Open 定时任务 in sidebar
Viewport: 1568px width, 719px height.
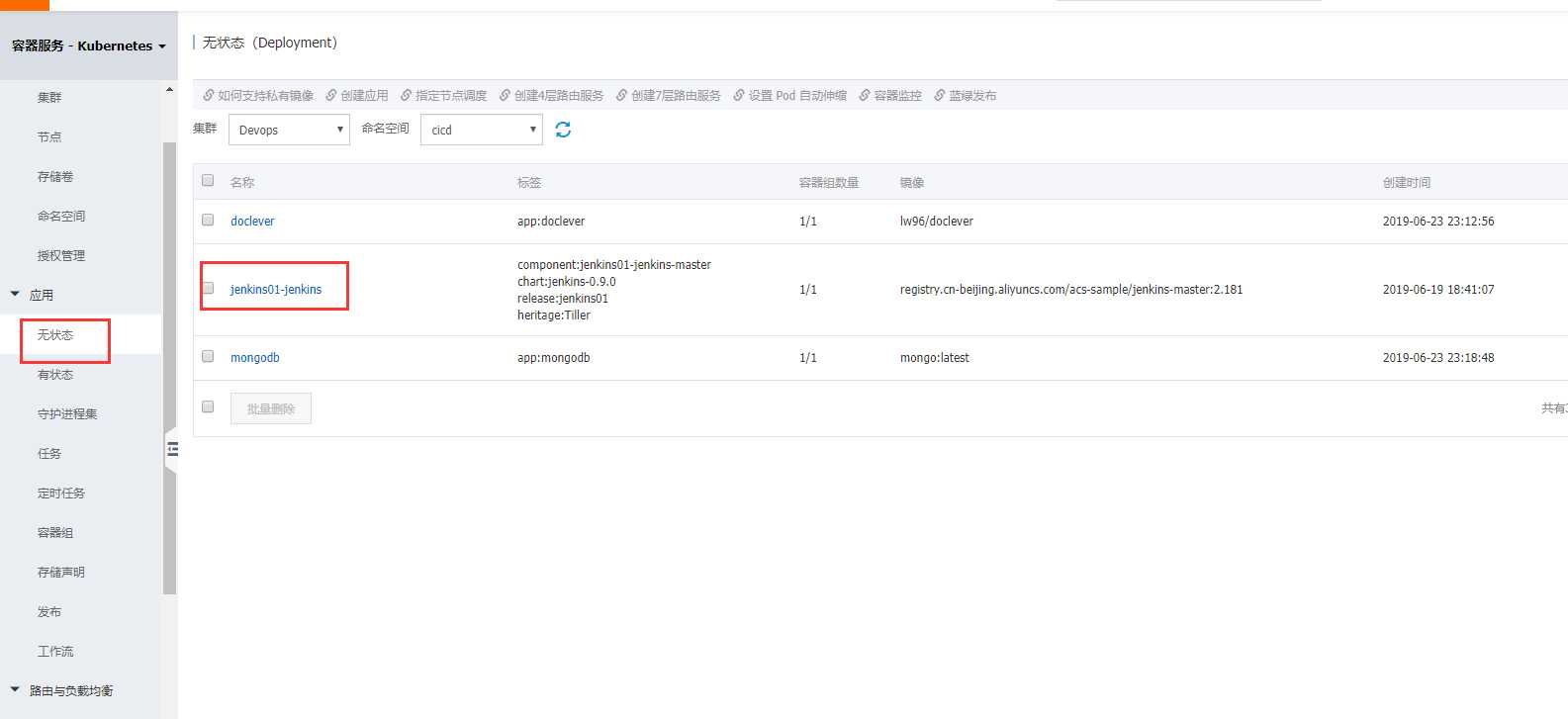[x=61, y=493]
